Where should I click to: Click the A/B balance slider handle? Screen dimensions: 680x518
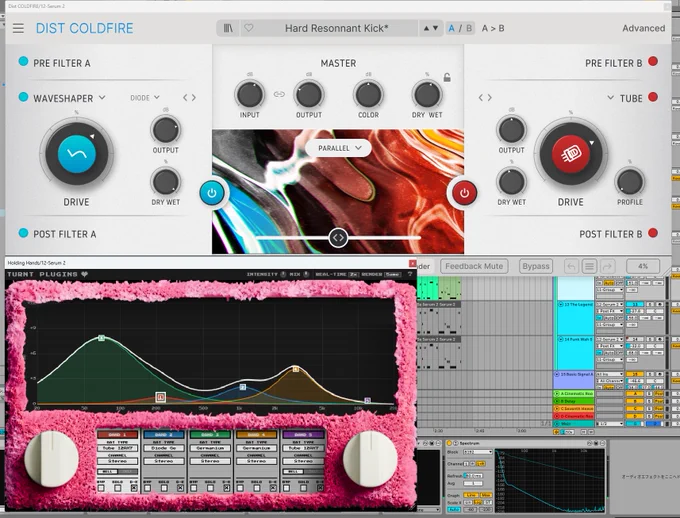coord(338,238)
